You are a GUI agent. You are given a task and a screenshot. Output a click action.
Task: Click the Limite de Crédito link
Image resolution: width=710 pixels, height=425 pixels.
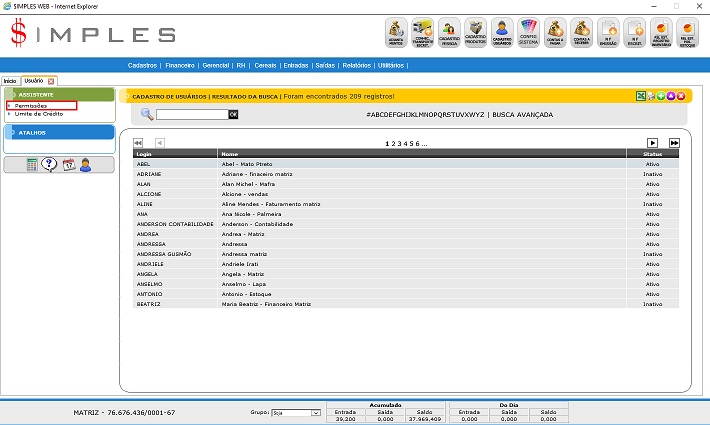tap(37, 114)
